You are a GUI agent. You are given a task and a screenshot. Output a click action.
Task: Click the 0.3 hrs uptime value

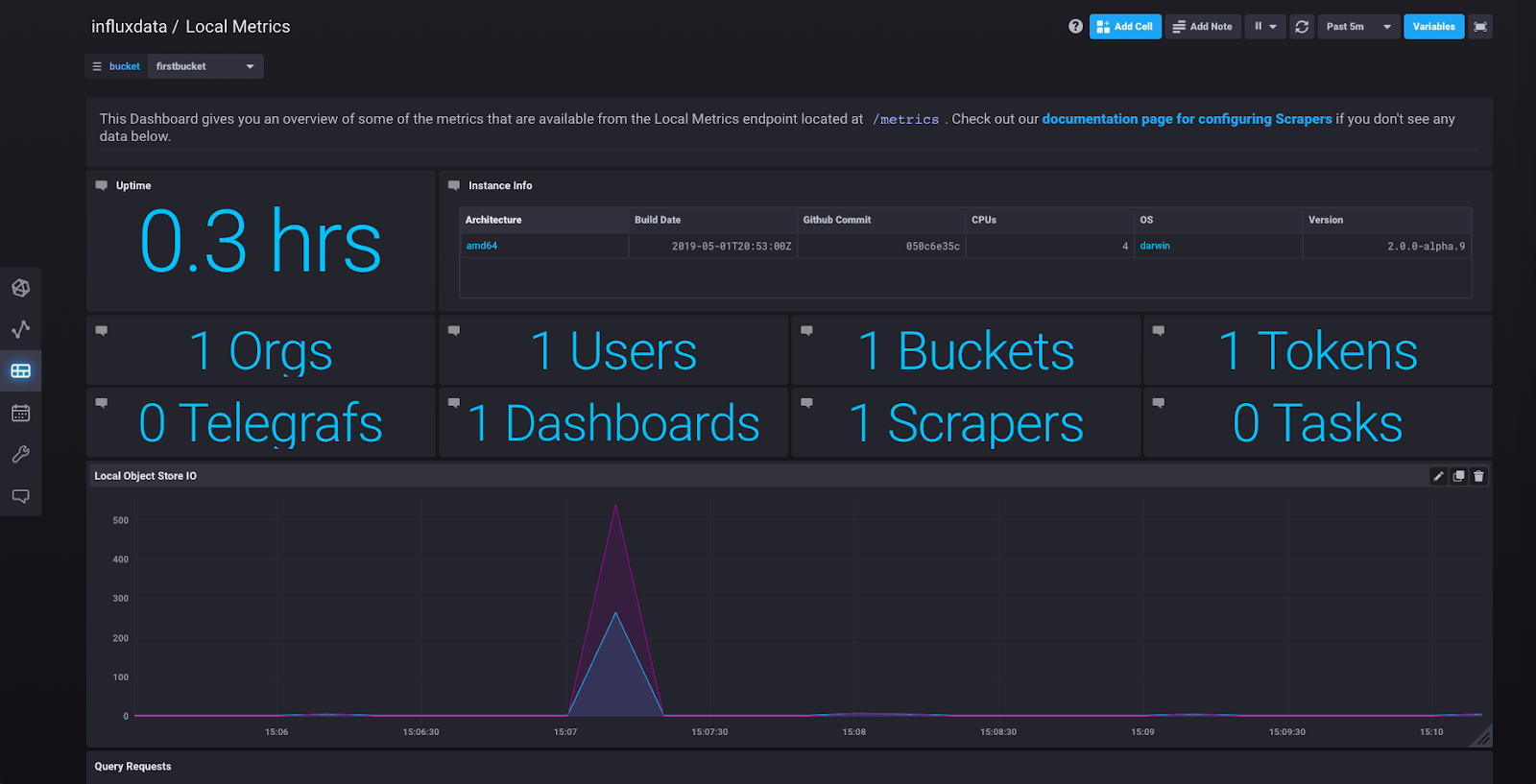point(261,242)
